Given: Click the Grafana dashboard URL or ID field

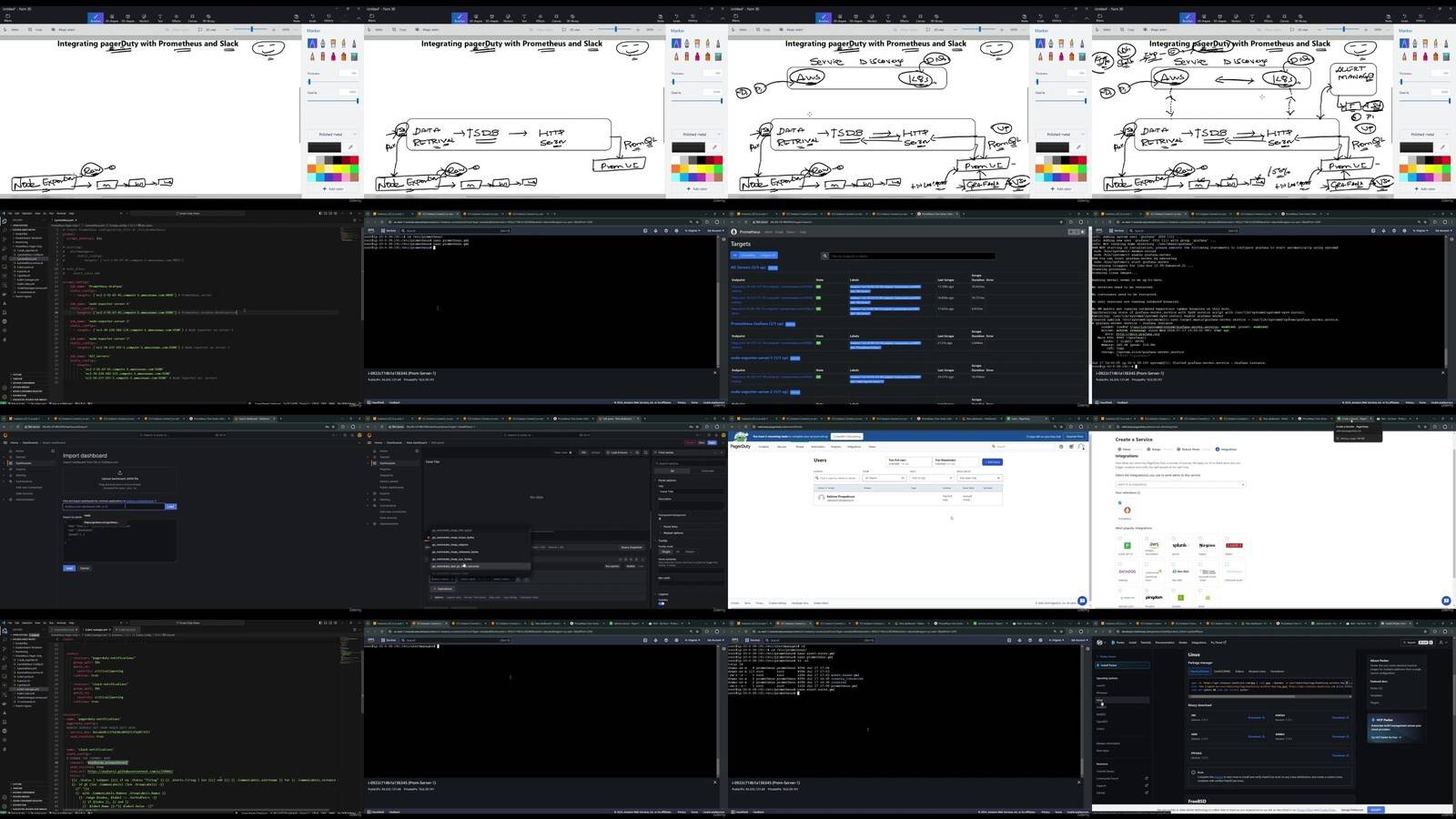Looking at the screenshot, I should pyautogui.click(x=113, y=506).
